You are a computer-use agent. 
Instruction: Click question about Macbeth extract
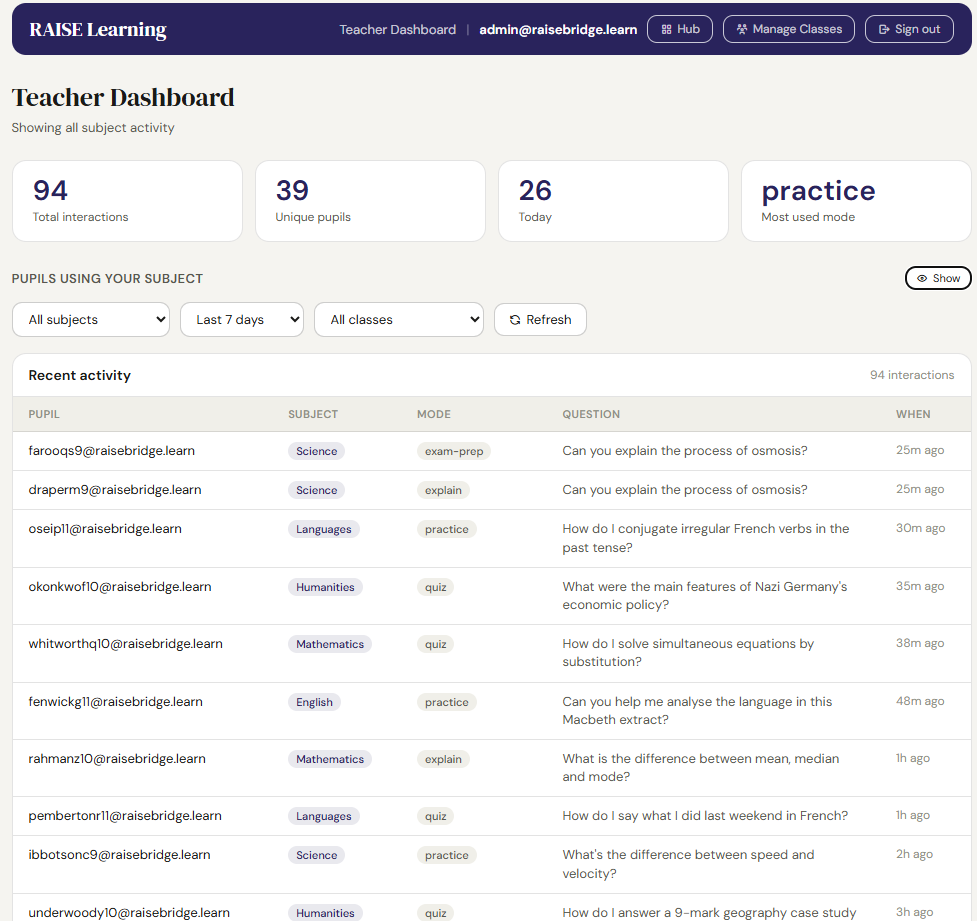point(697,710)
